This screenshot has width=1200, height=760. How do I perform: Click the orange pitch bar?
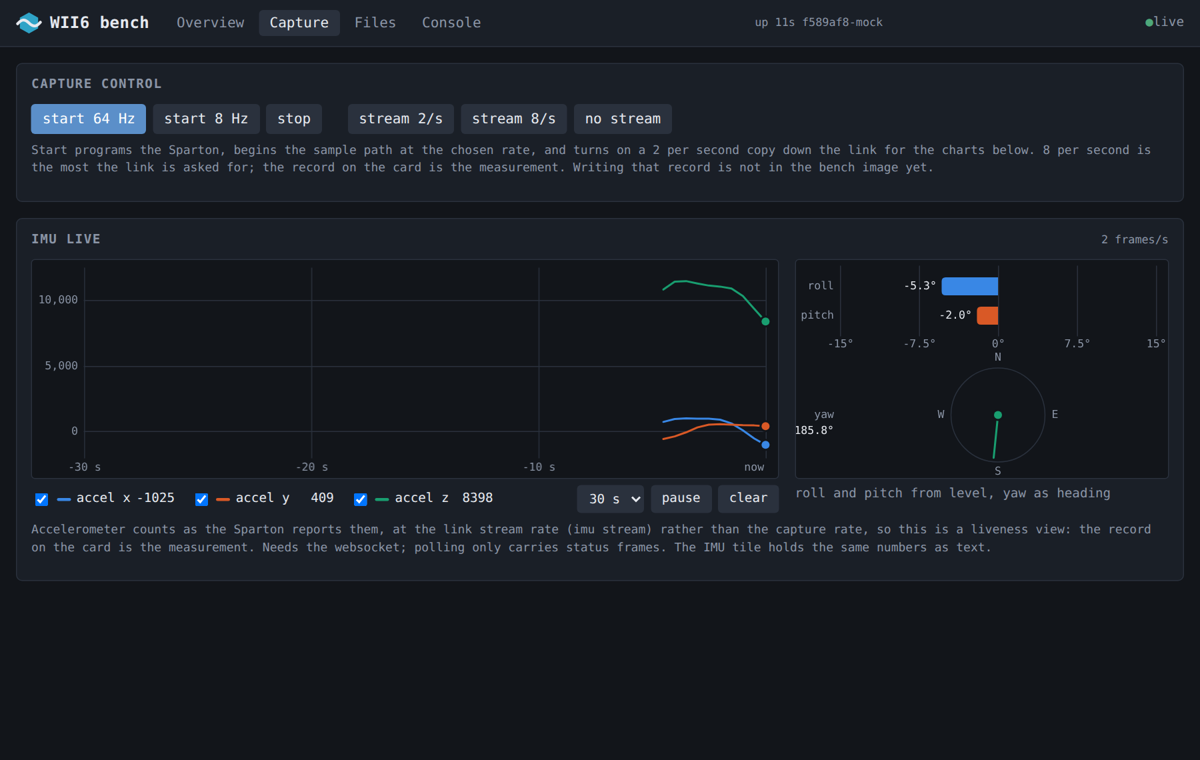(987, 315)
